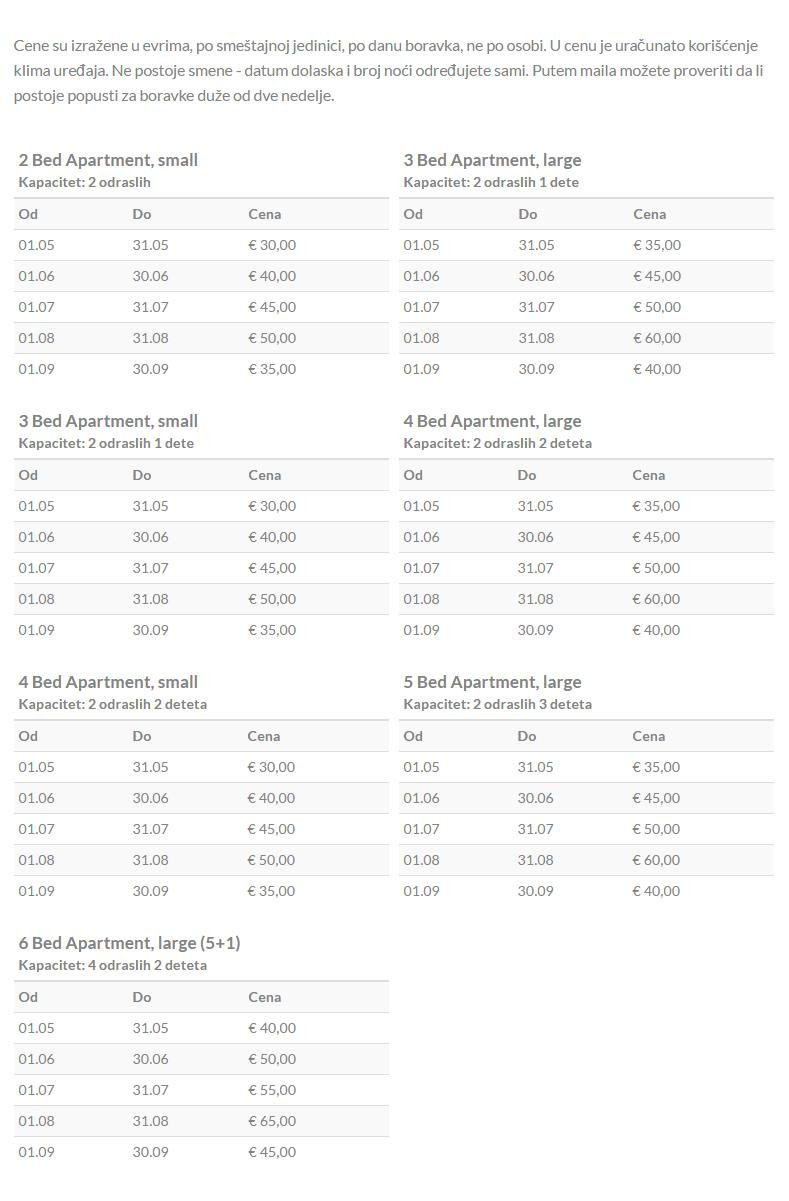The image size is (789, 1201).
Task: Click the '5 Bed Apartment, large' heading
Action: (x=492, y=682)
